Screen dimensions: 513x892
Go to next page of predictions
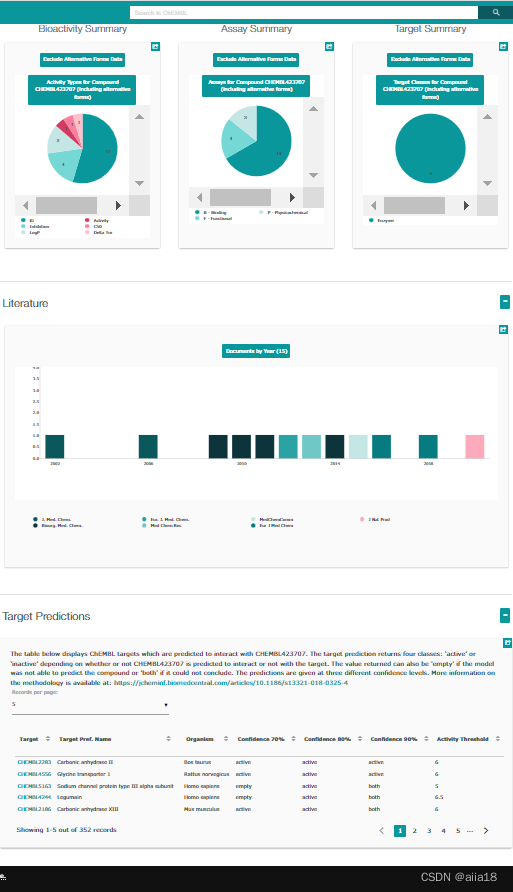click(486, 831)
